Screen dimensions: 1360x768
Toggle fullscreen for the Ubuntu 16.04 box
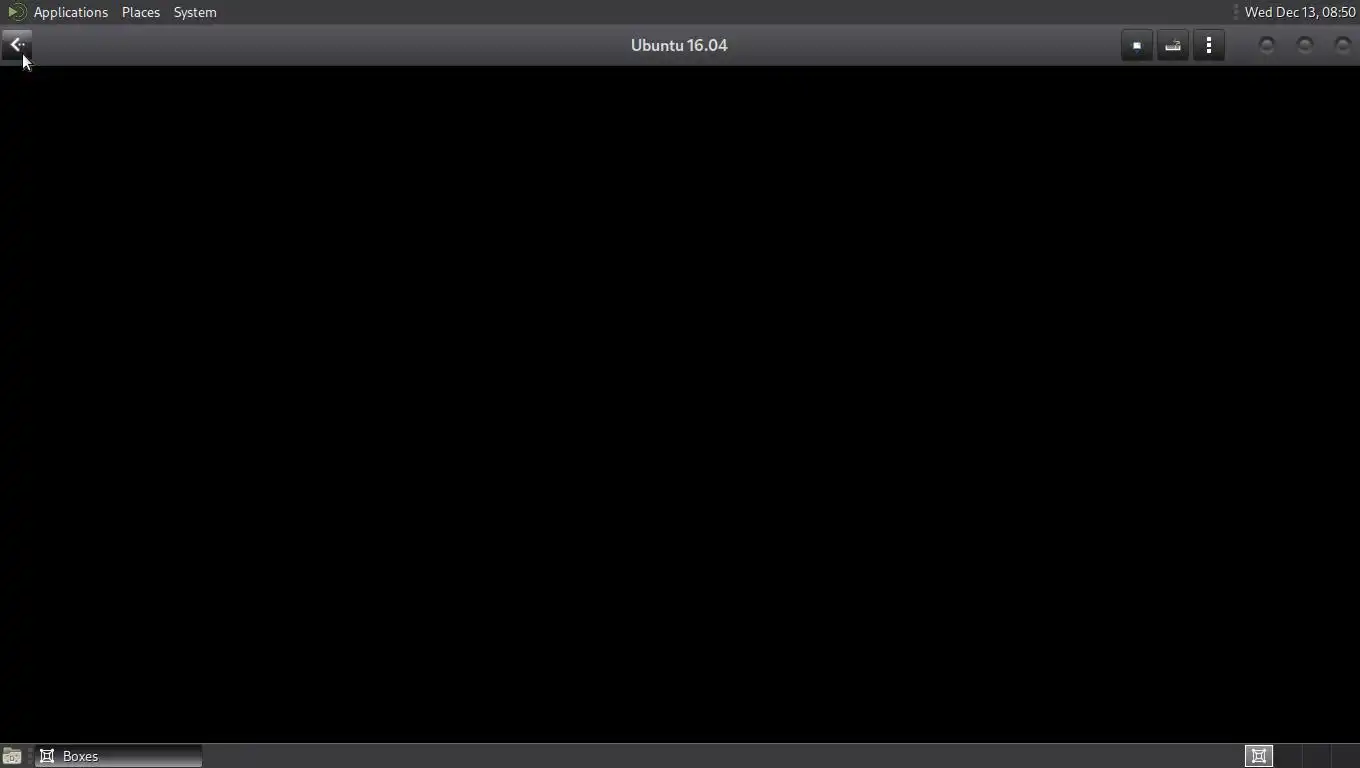pyautogui.click(x=1137, y=45)
